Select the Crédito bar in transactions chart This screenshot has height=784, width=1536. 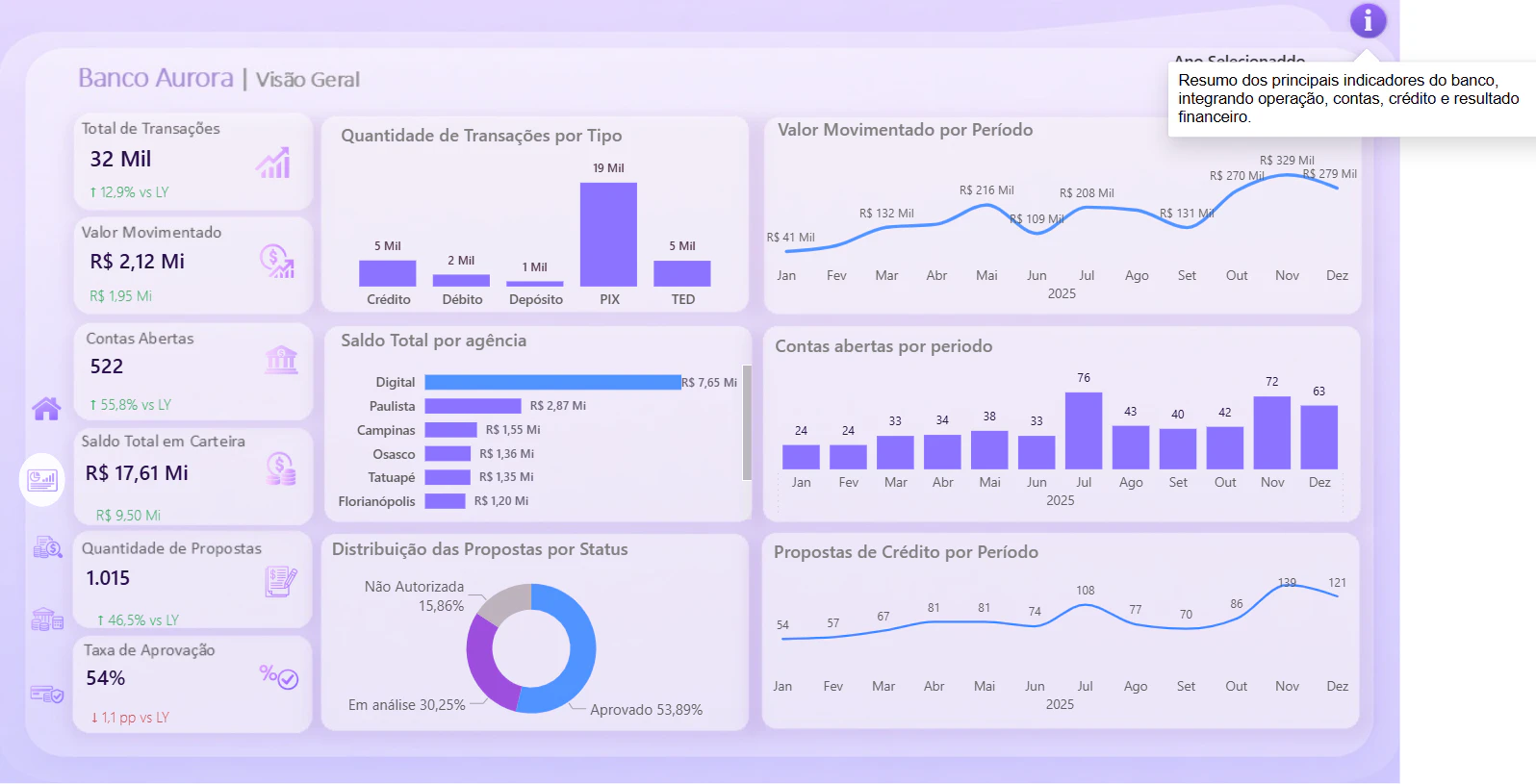coord(388,273)
